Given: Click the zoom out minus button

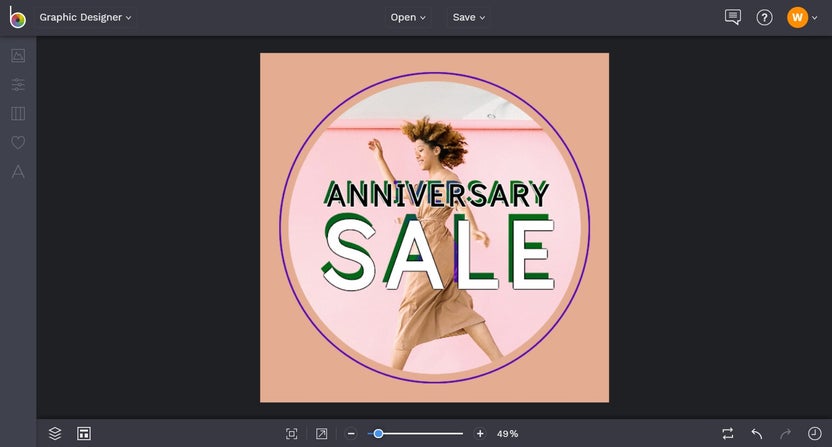Looking at the screenshot, I should click(351, 434).
